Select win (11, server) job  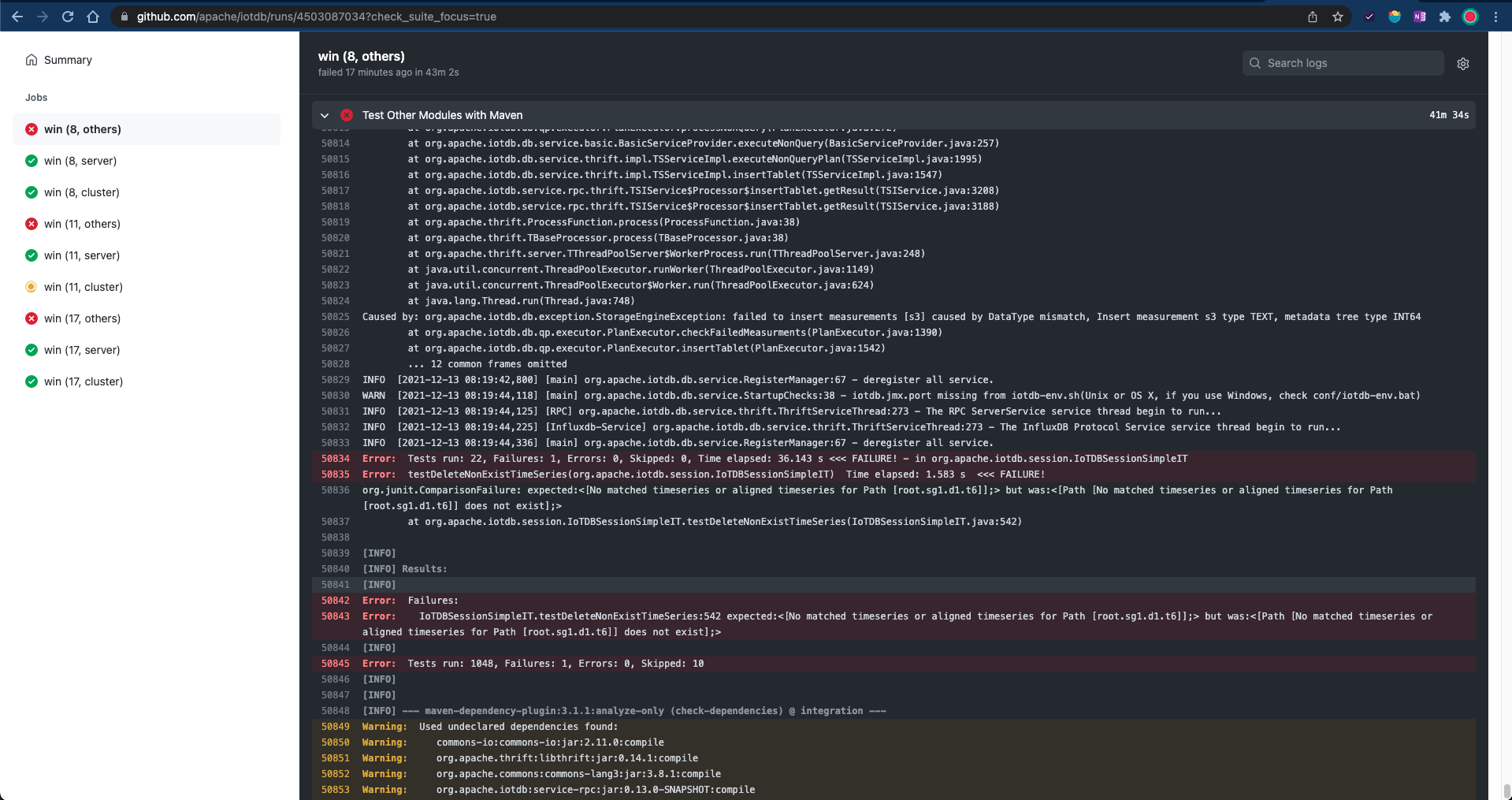click(147, 255)
